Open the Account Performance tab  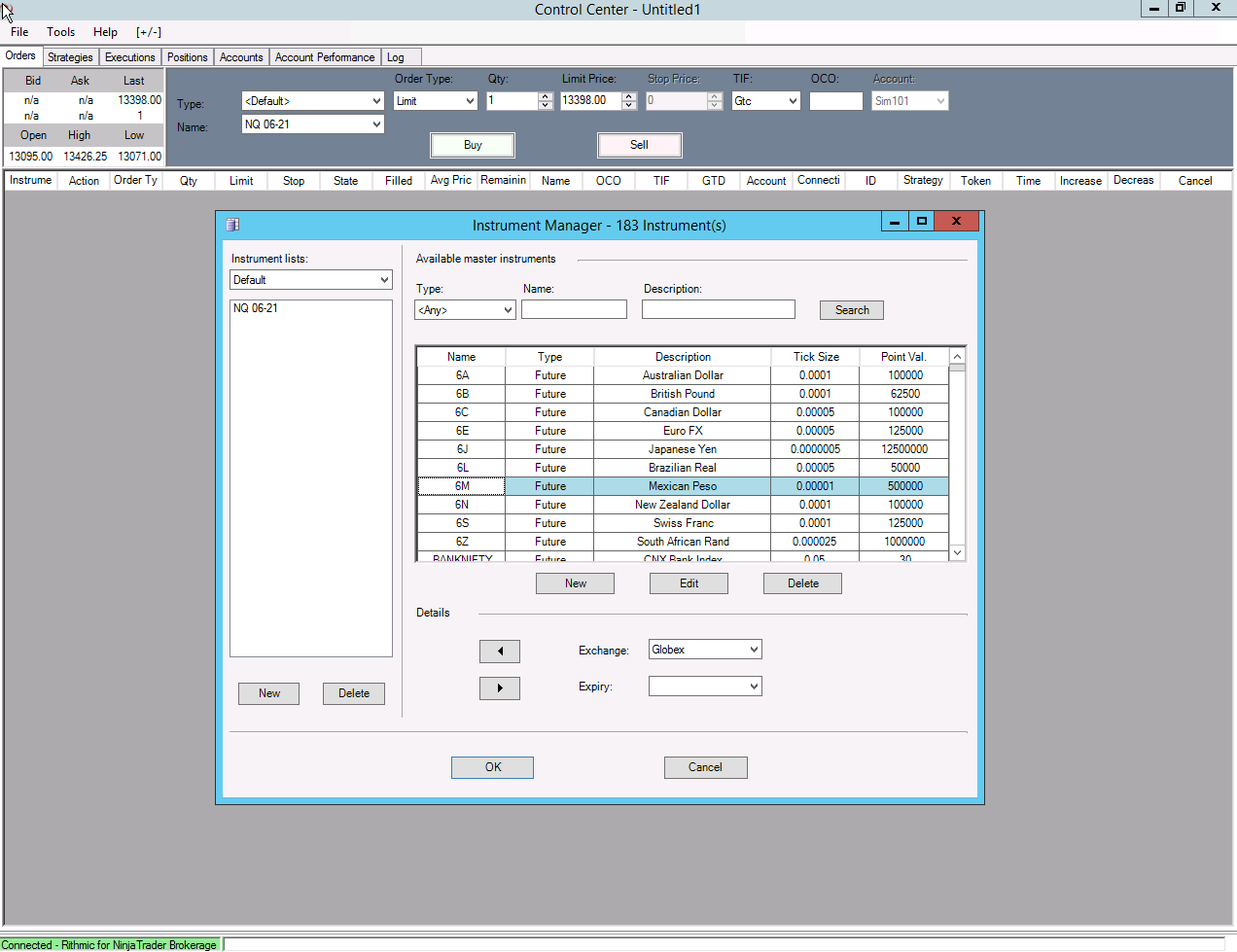[x=325, y=57]
